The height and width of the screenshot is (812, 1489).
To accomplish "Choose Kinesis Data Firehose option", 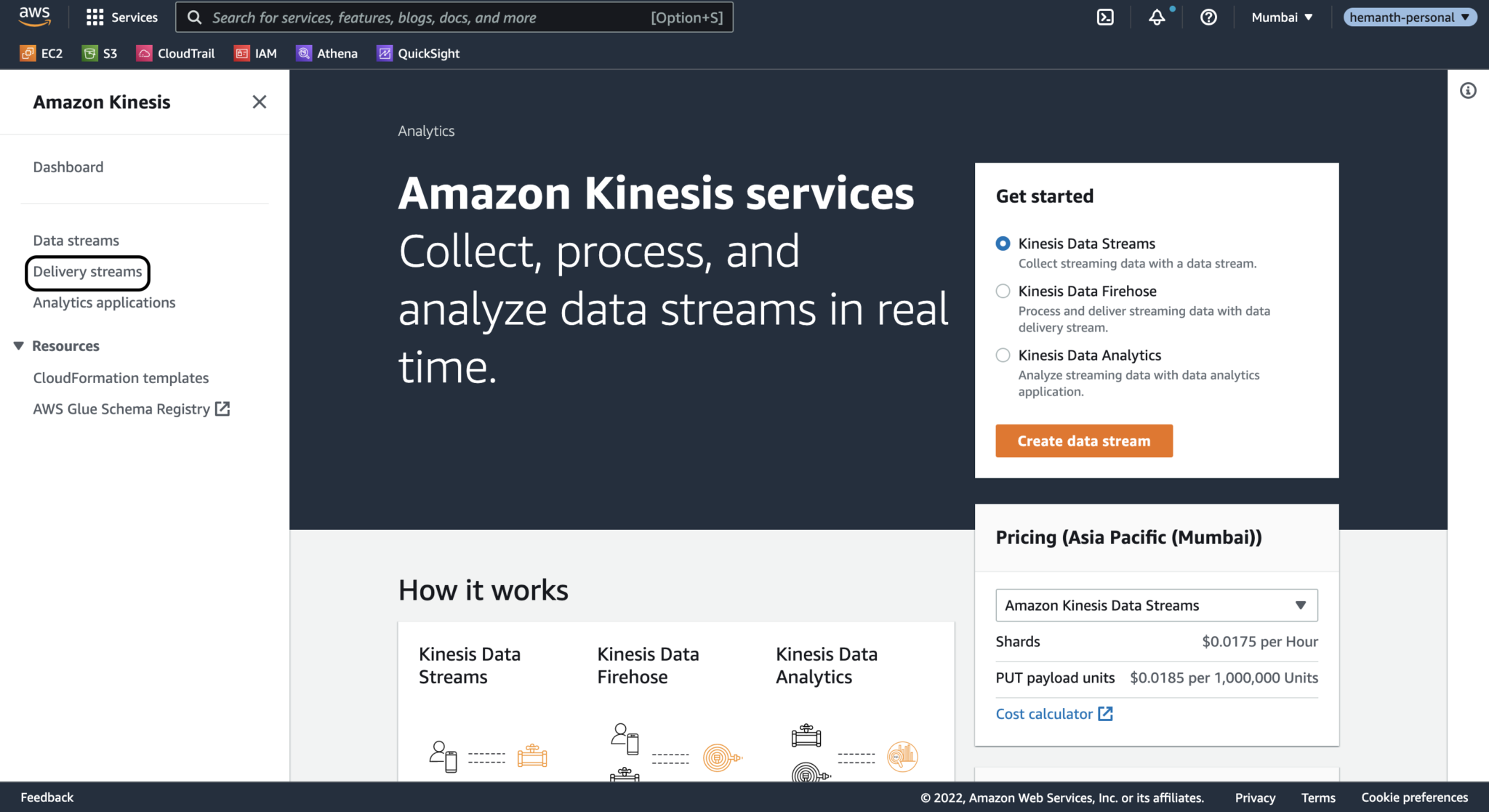I will click(1003, 291).
